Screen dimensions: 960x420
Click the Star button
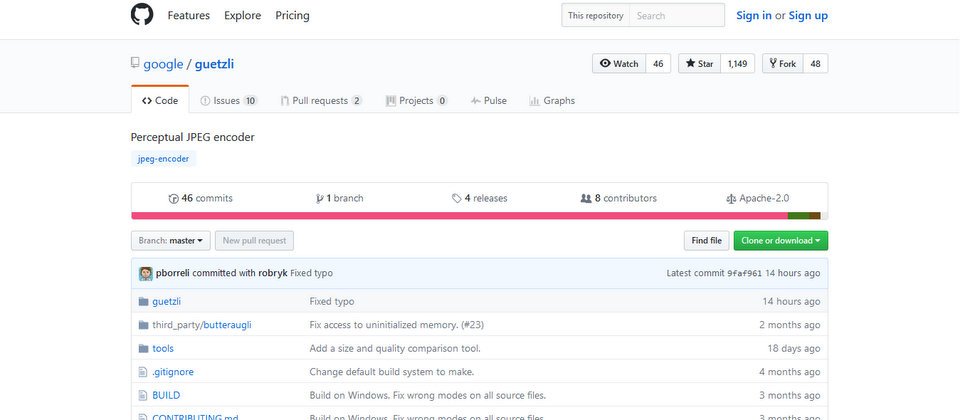point(699,64)
